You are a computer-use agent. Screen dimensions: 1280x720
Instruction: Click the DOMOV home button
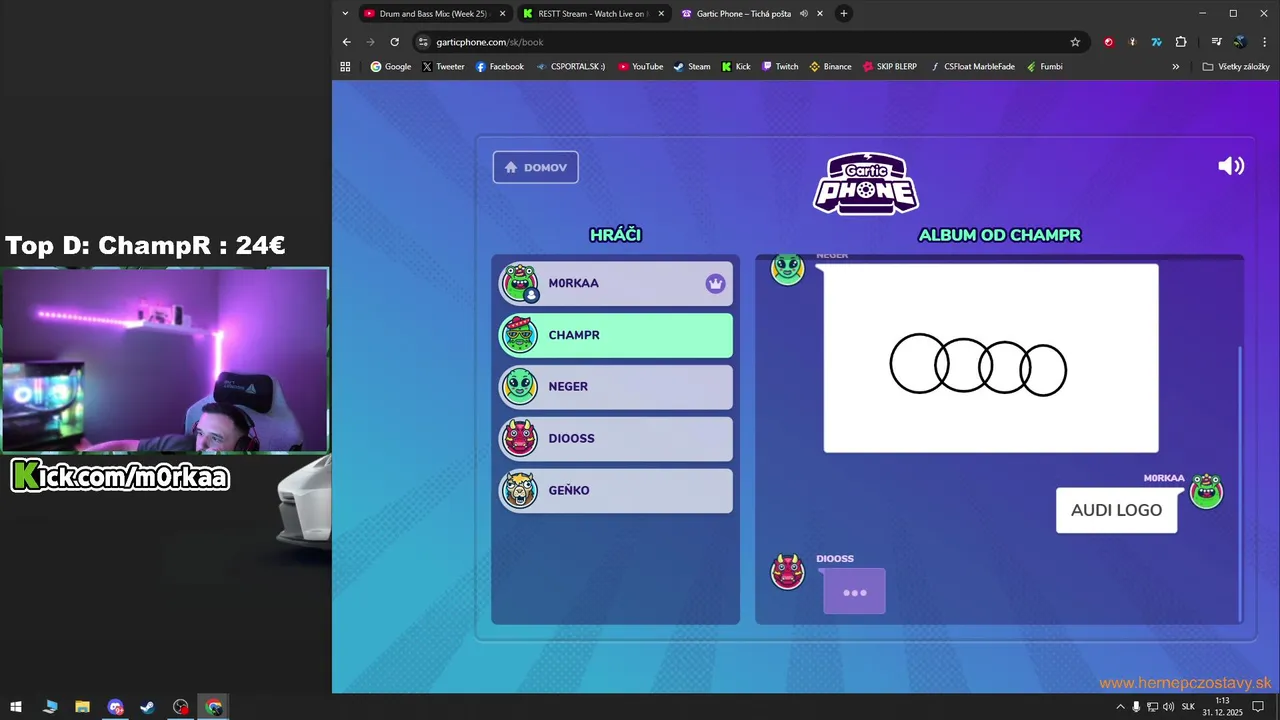pos(535,167)
